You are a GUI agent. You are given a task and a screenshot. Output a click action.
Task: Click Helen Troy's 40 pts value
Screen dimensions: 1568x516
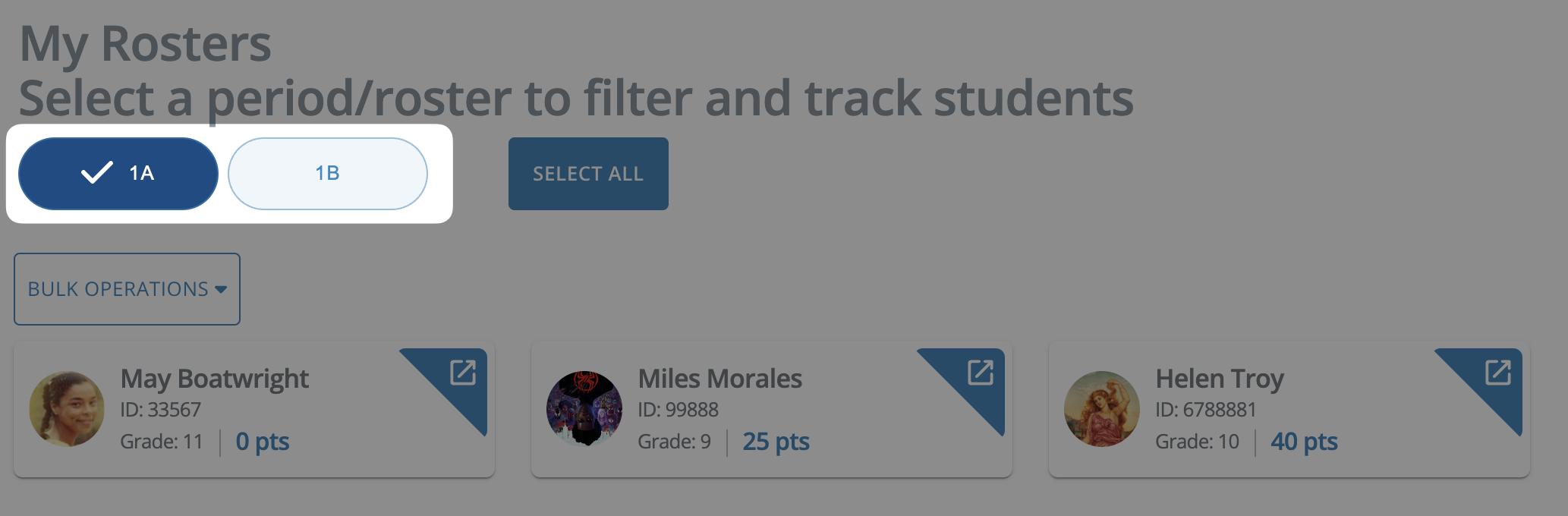[x=1304, y=442]
